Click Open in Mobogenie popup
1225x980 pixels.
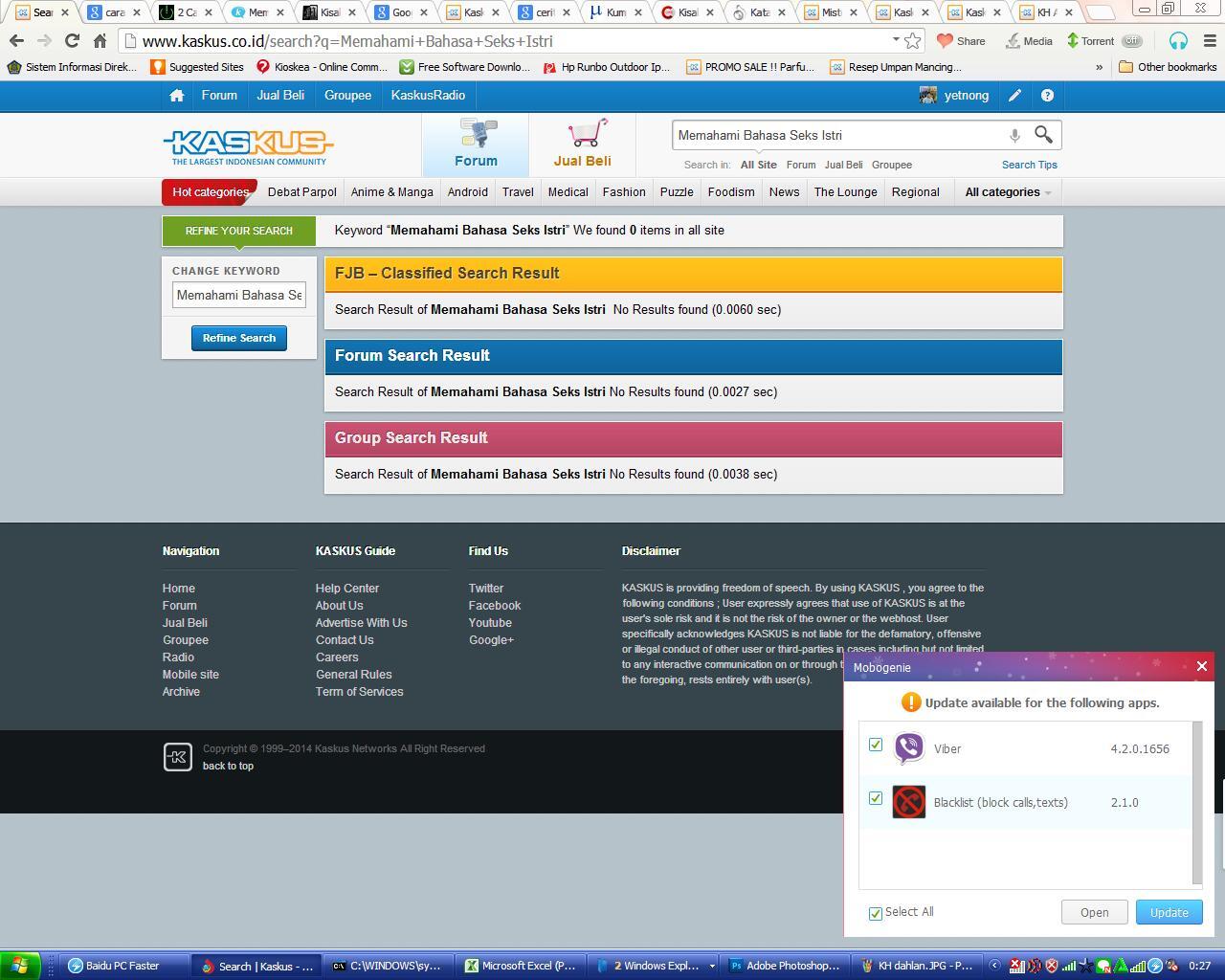coord(1094,912)
